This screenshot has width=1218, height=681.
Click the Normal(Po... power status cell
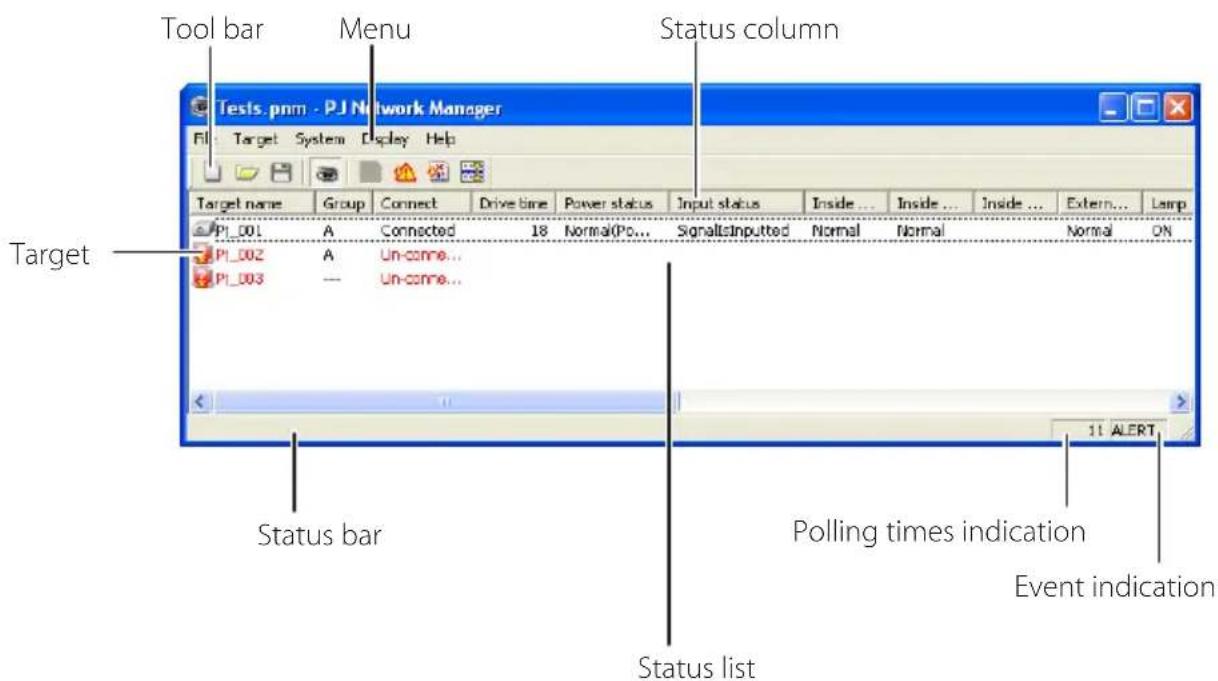(606, 230)
